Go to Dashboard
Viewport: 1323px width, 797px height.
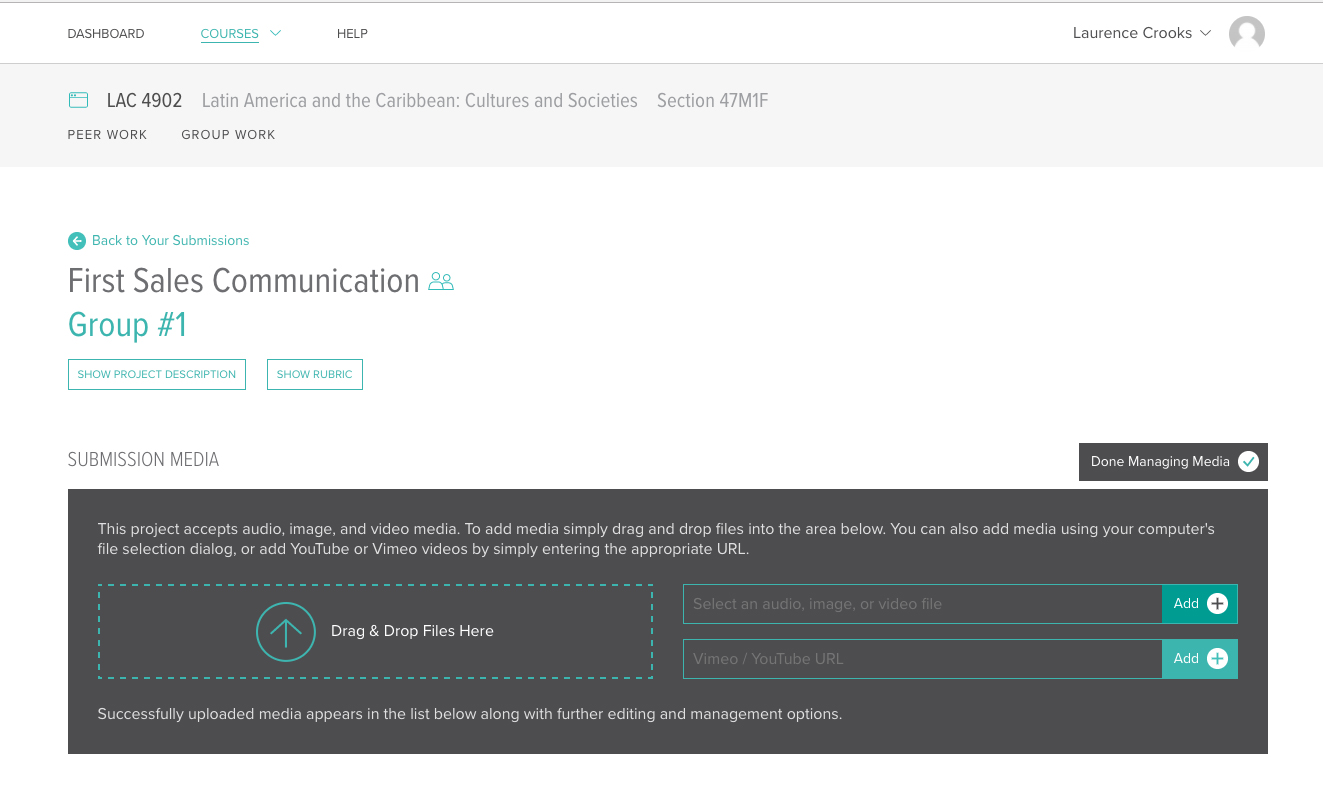click(106, 34)
